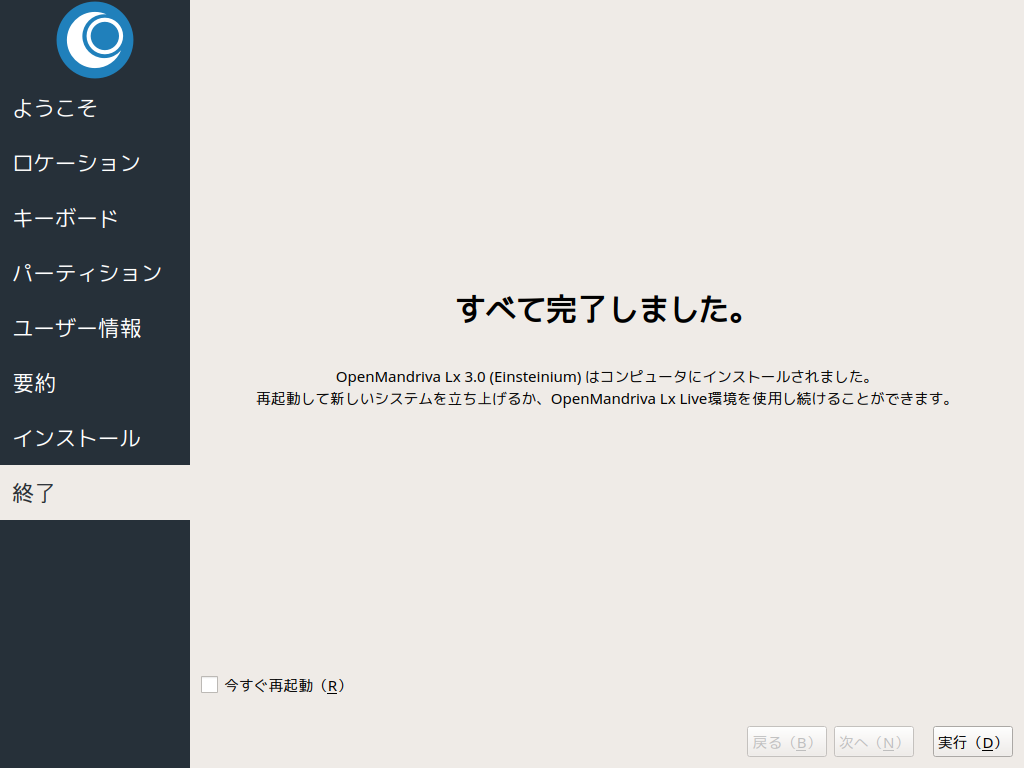The height and width of the screenshot is (768, 1024).
Task: Enable the 今すぐ再起動 (R) checkbox
Action: (x=210, y=684)
